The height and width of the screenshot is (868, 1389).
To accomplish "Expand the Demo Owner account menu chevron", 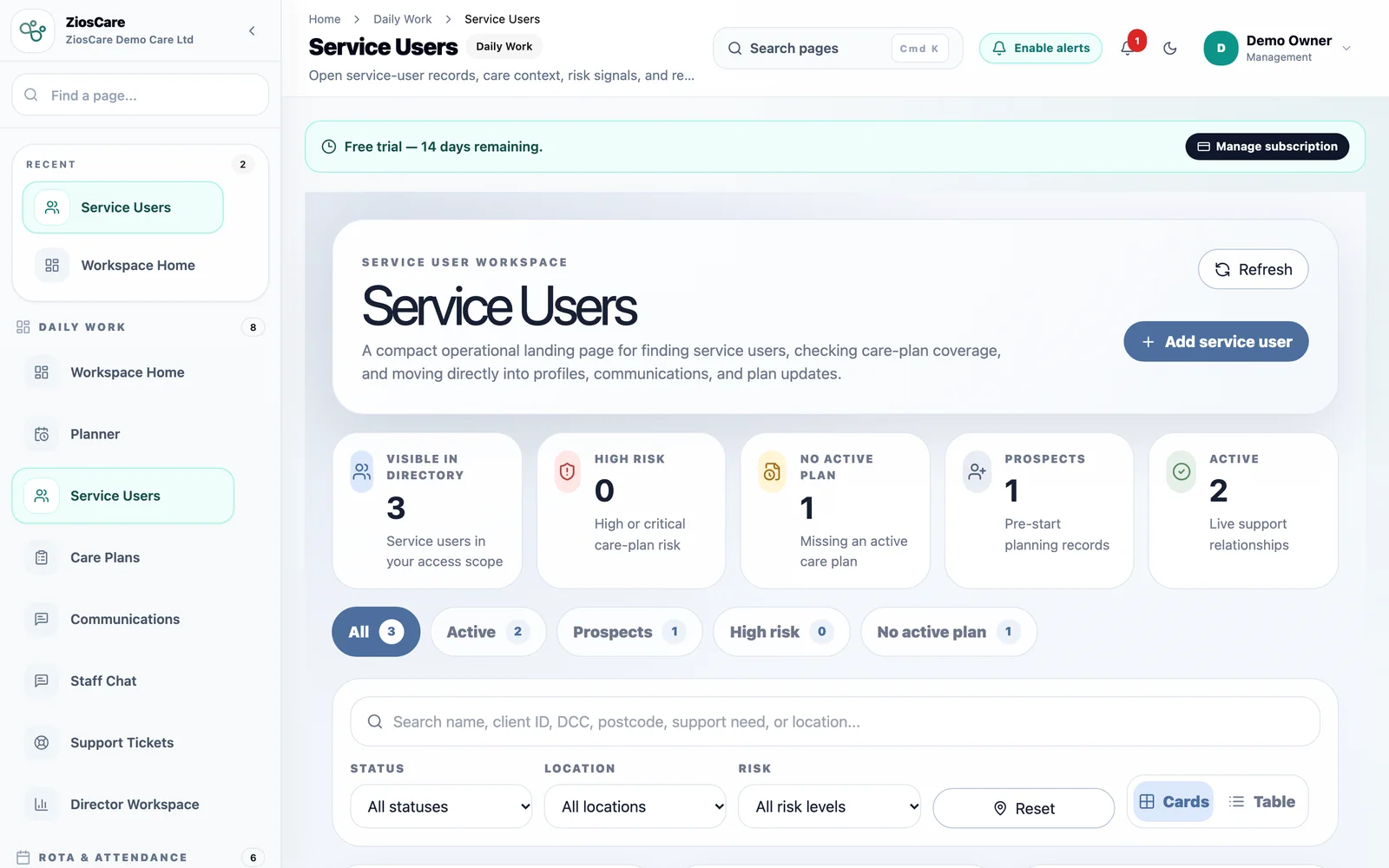I will (x=1346, y=49).
